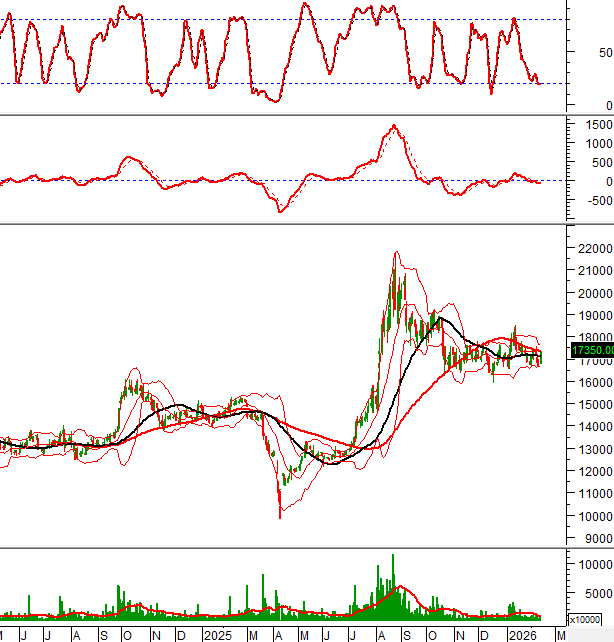Click the 50 label on oscillator axis
This screenshot has height=642, width=614.
606,53
